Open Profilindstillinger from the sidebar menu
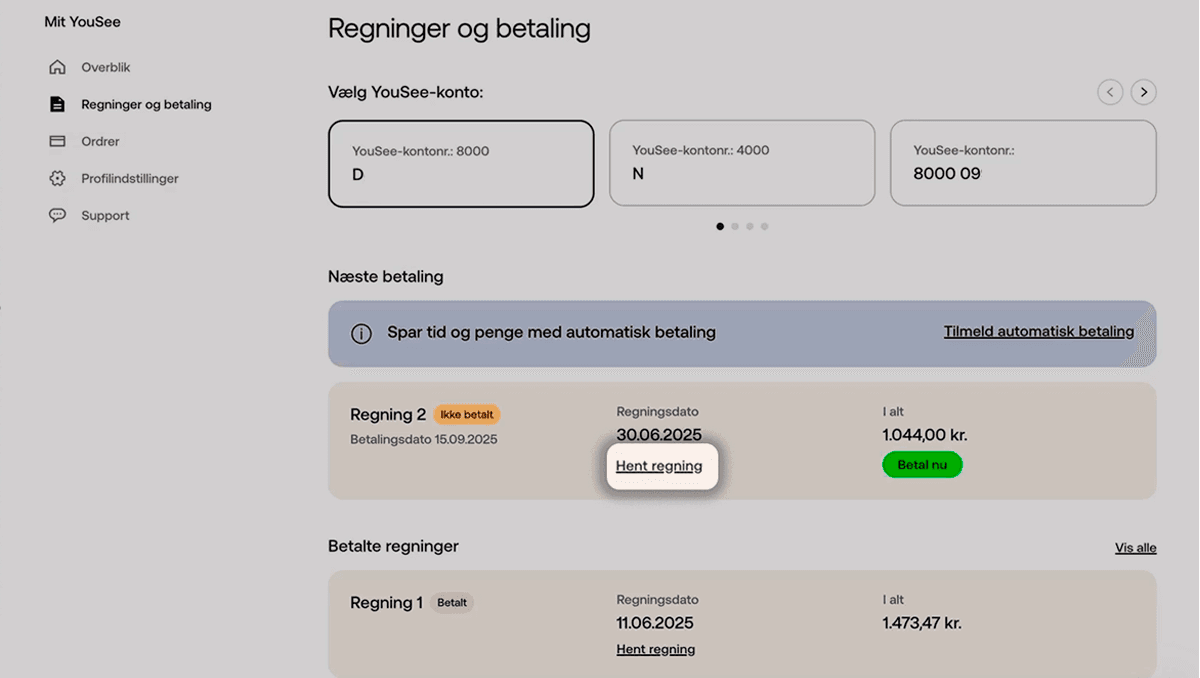The width and height of the screenshot is (1200, 678). (x=130, y=178)
